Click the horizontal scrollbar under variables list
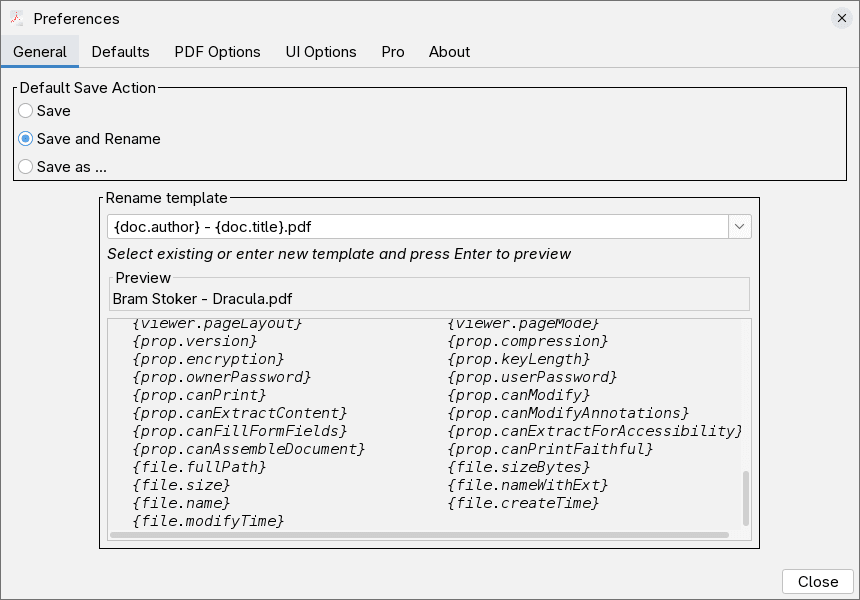Viewport: 860px width, 600px height. tap(420, 535)
